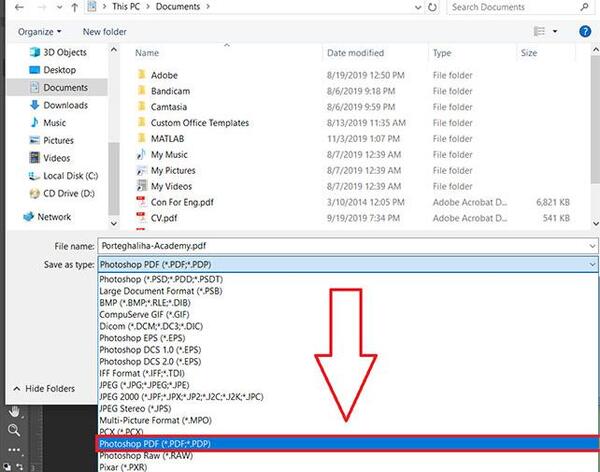Open the Help question mark button
This screenshot has height=472, width=600.
tap(585, 31)
